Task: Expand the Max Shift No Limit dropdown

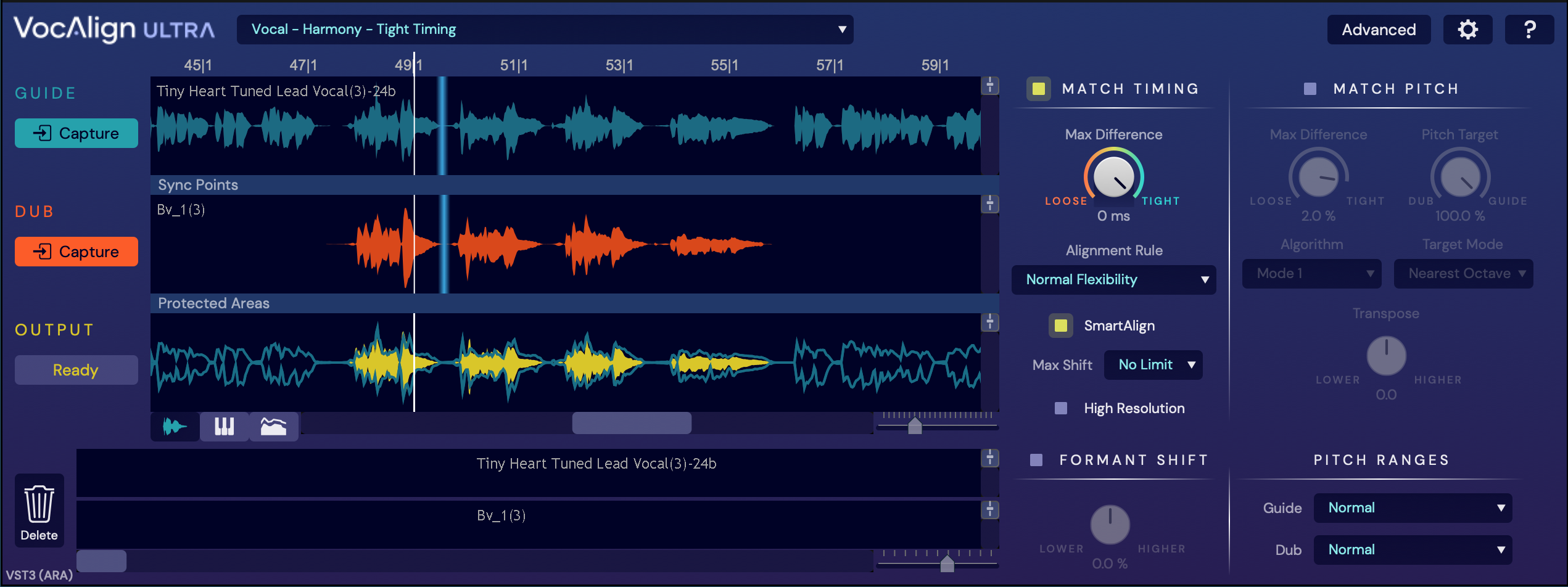Action: [x=1153, y=365]
